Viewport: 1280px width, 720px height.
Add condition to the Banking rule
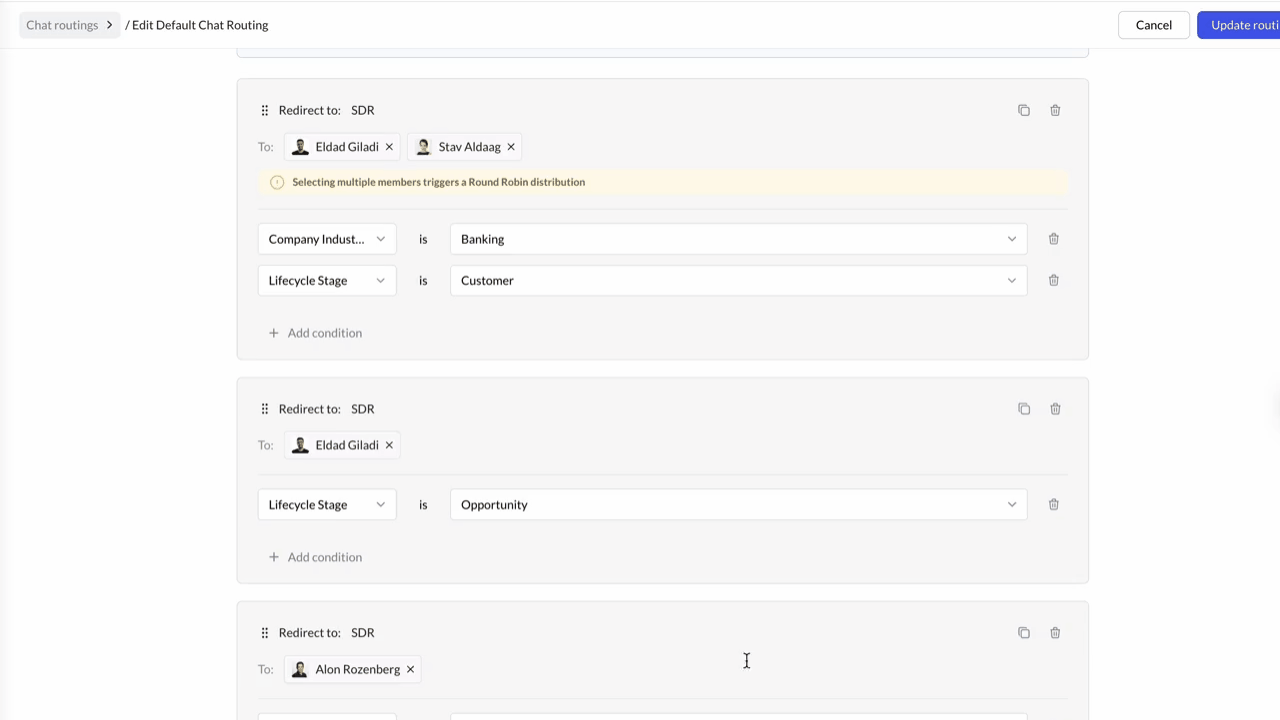click(315, 333)
